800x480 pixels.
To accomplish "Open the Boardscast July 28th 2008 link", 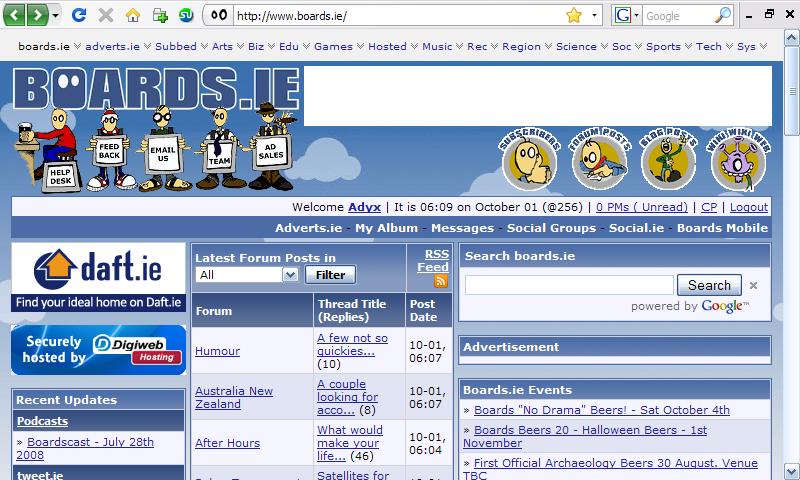I will pyautogui.click(x=85, y=448).
